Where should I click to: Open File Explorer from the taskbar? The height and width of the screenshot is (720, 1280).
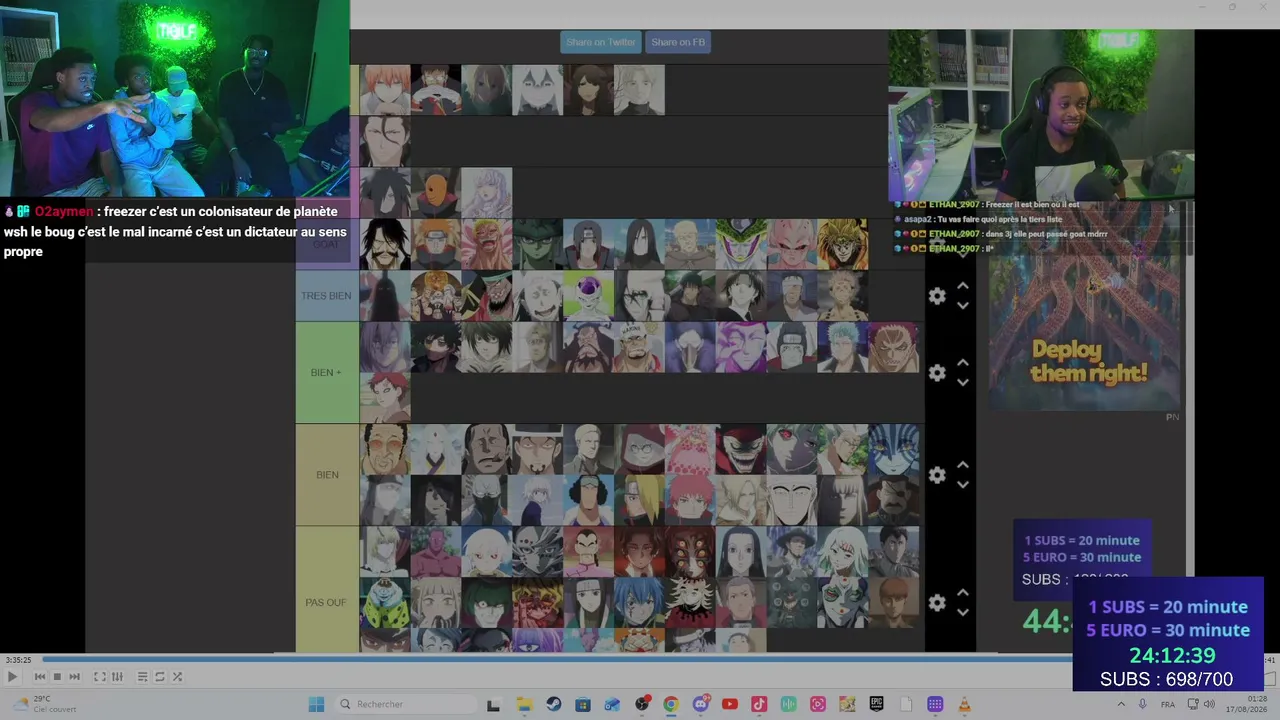coord(524,704)
